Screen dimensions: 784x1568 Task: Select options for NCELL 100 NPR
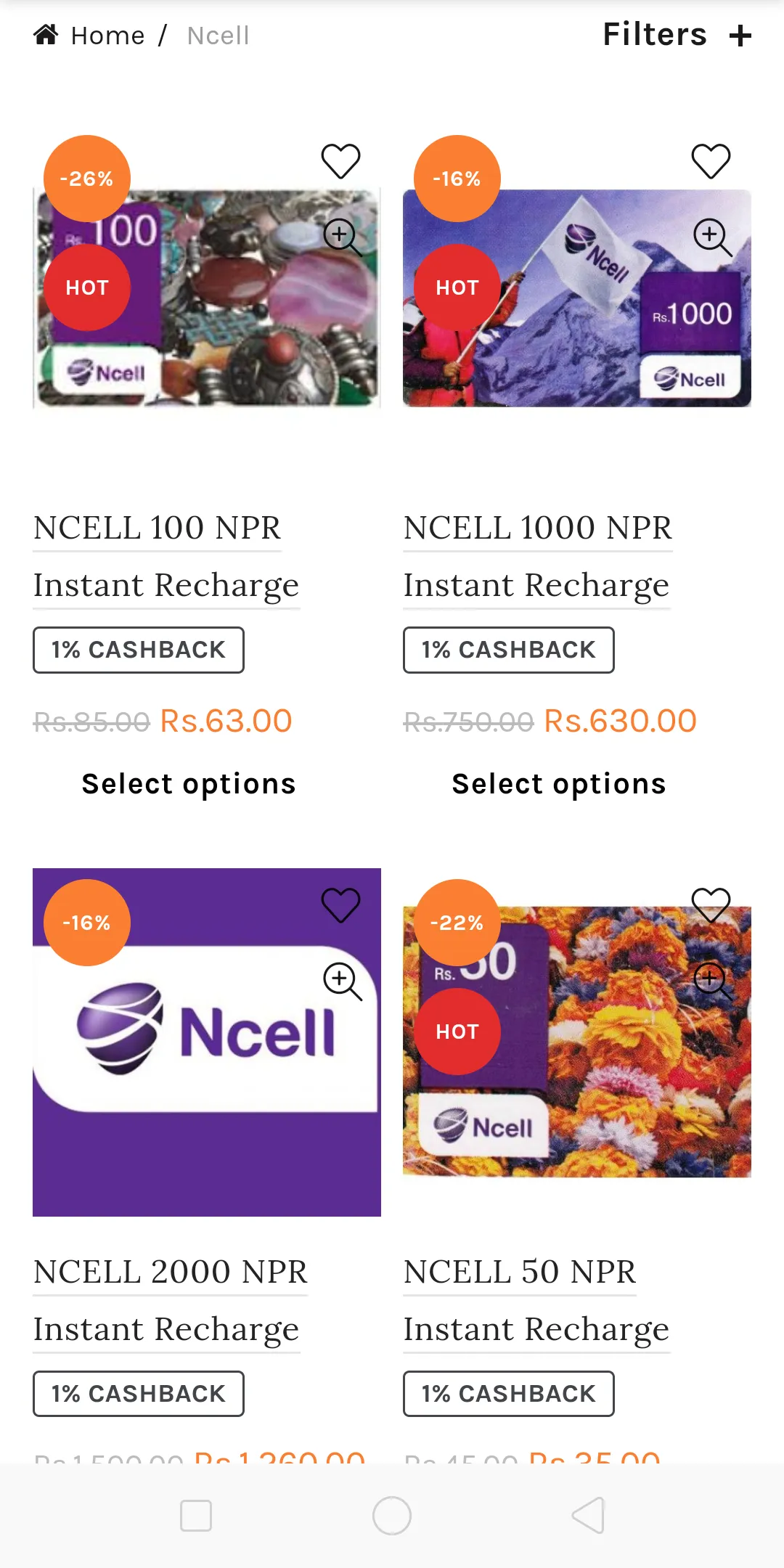point(189,784)
